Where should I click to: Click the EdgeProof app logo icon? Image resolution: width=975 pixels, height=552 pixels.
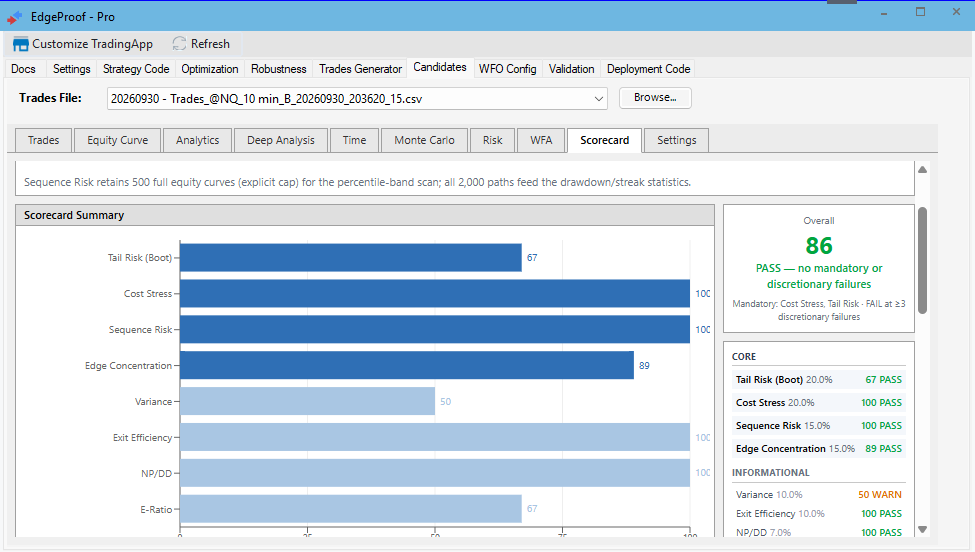coord(14,17)
